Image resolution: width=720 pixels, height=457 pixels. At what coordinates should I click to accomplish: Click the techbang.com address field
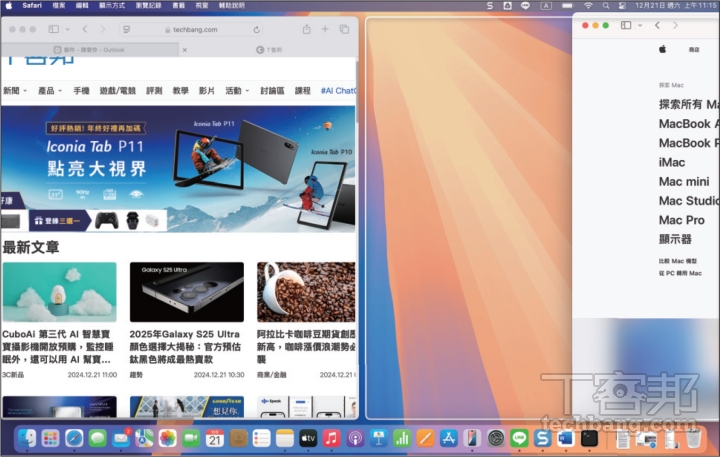[x=191, y=29]
